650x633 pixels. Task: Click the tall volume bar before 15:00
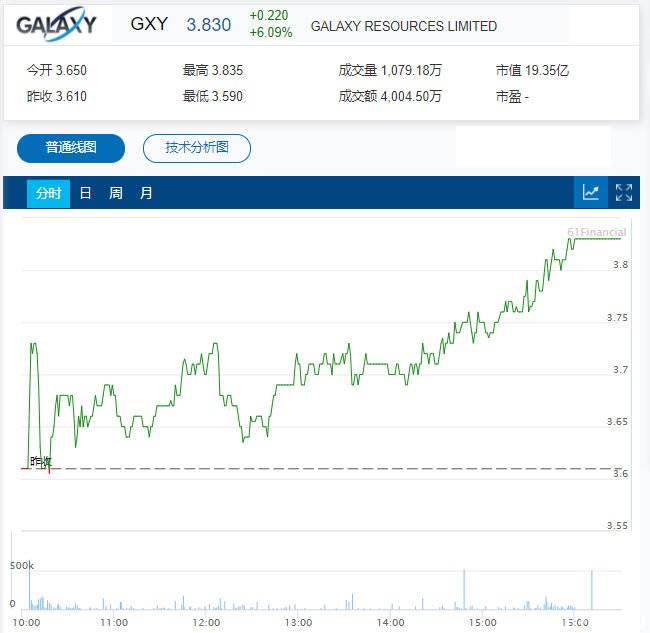[464, 589]
